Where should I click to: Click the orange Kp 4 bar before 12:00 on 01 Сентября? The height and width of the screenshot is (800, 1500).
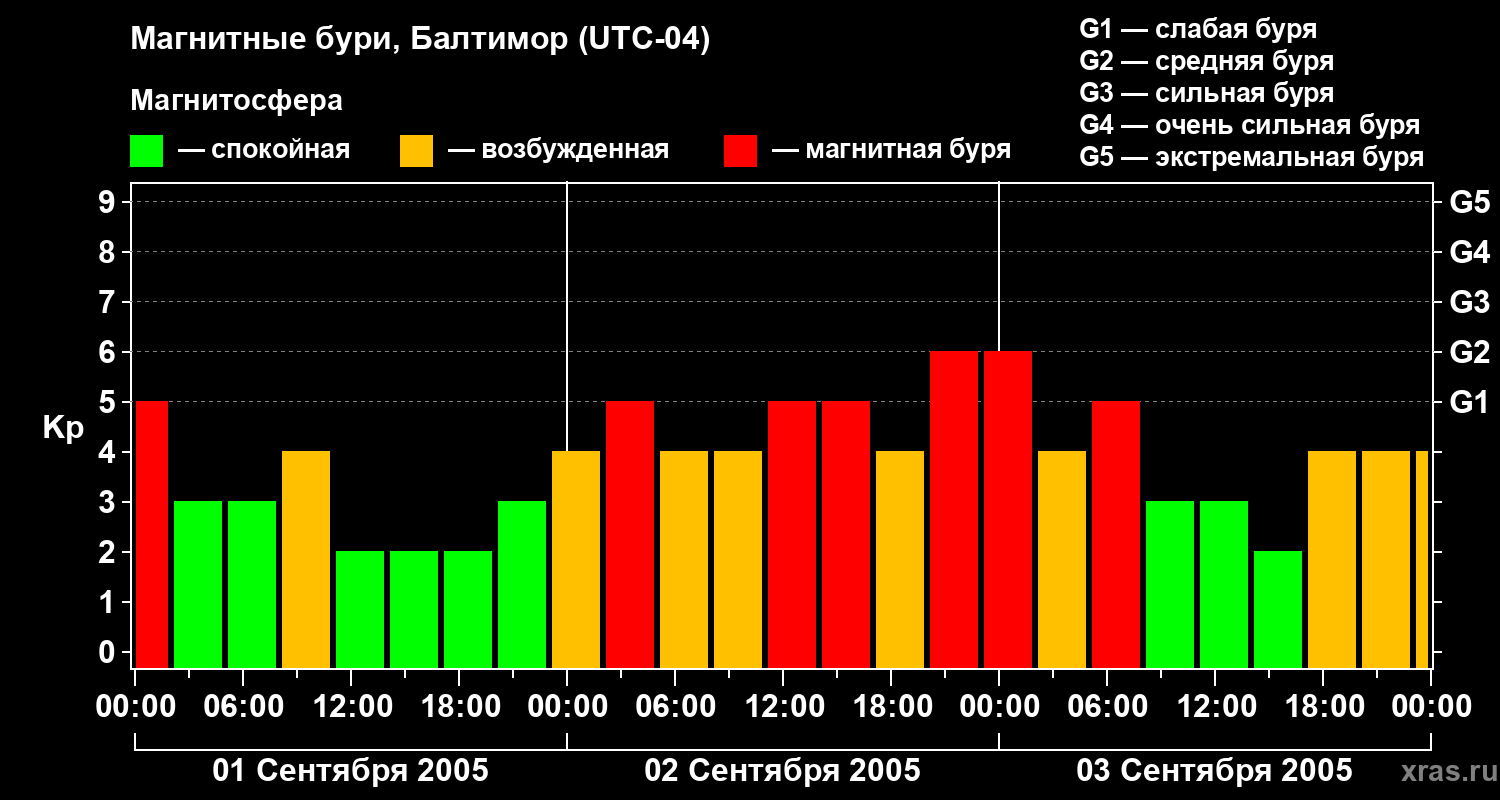point(306,559)
